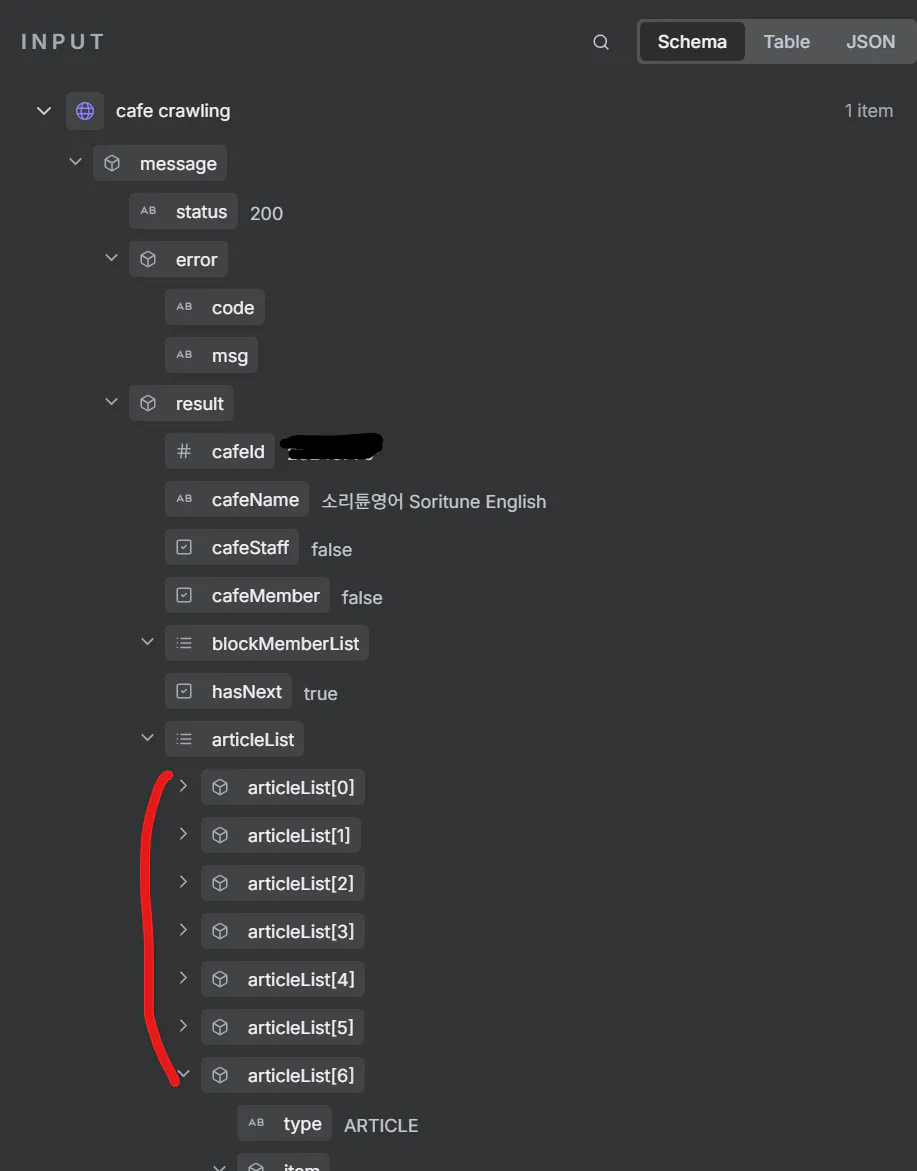
Task: Click the cube icon next to result
Action: pos(148,404)
